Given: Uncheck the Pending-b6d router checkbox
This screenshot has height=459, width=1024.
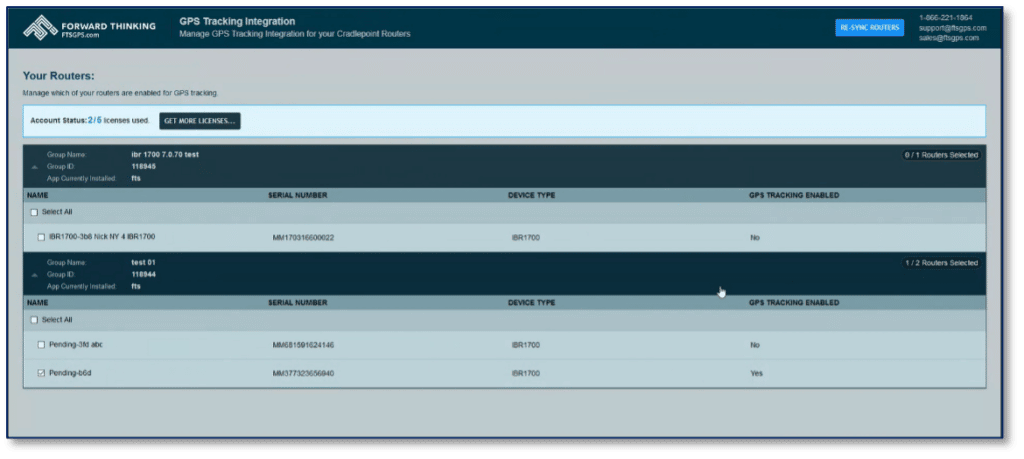Looking at the screenshot, I should (x=41, y=373).
